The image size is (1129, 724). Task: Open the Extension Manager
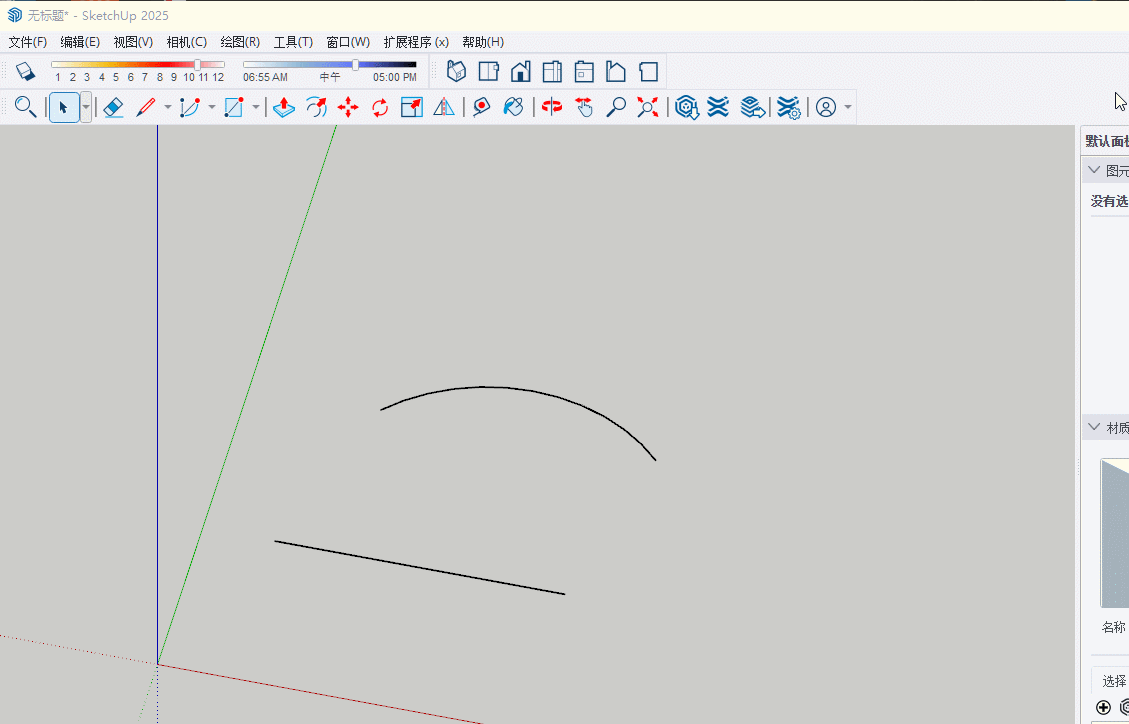788,107
